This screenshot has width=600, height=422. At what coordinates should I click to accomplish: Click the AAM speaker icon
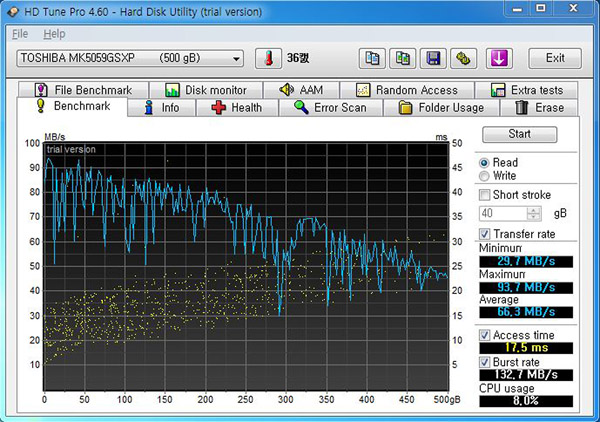(287, 90)
